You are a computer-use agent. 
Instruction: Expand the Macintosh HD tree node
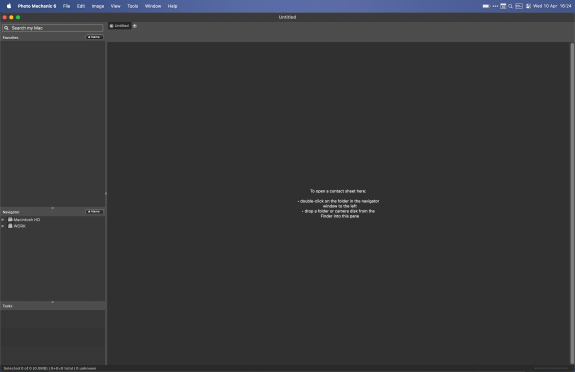[3, 220]
